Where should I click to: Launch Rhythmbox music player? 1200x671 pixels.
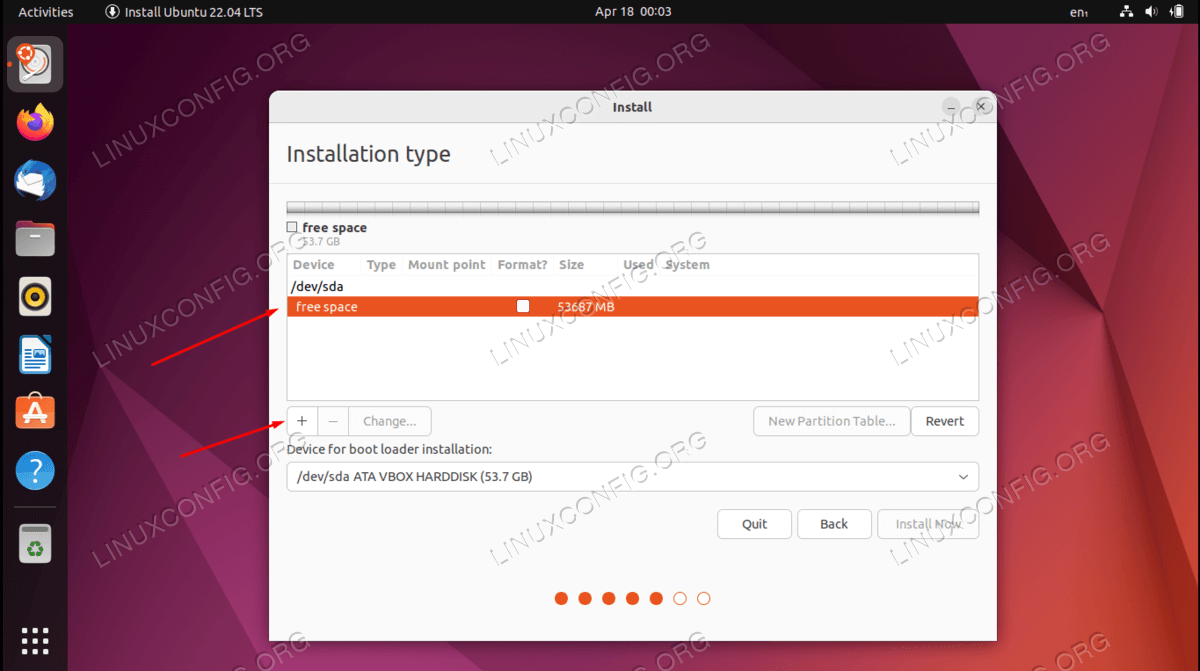pyautogui.click(x=35, y=297)
